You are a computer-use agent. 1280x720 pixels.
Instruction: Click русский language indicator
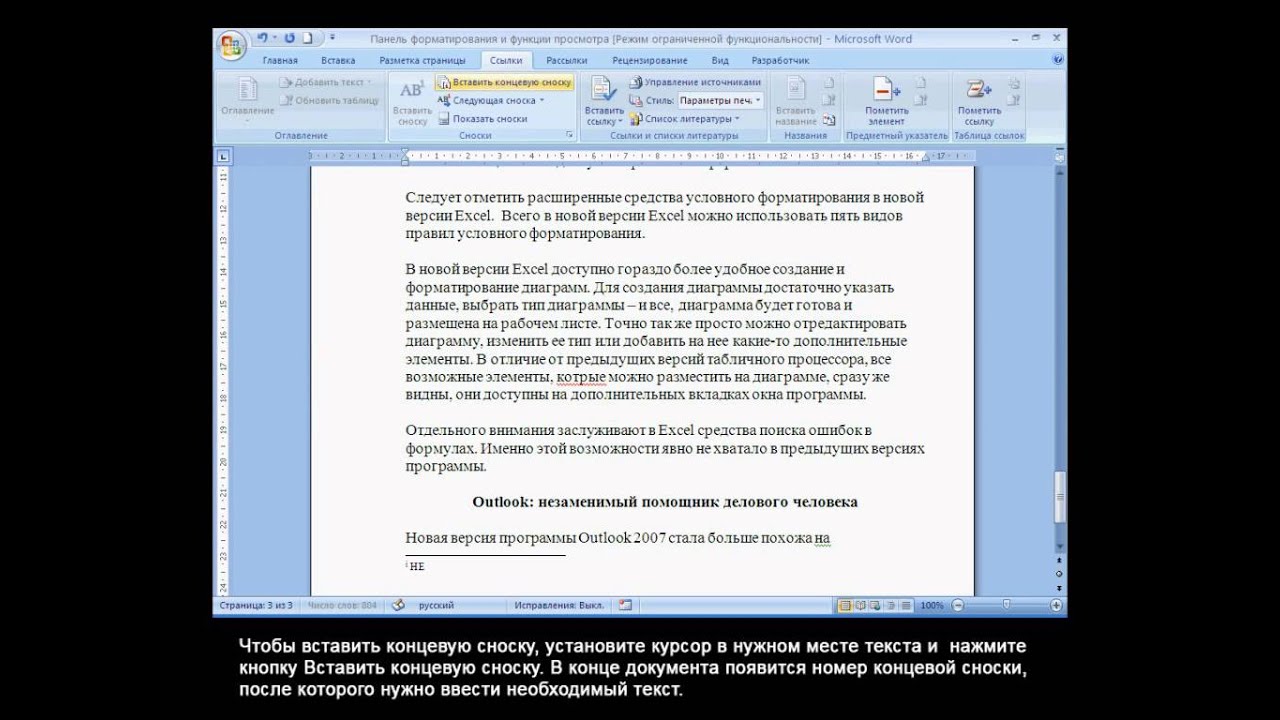pyautogui.click(x=436, y=605)
